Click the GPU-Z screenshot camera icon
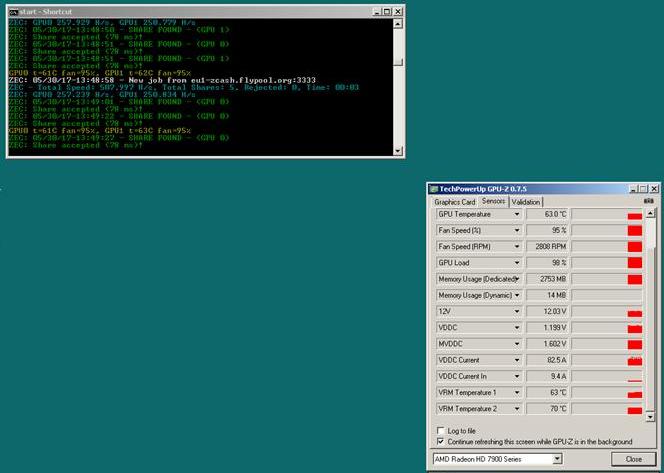Image resolution: width=664 pixels, height=473 pixels. pyautogui.click(x=648, y=201)
